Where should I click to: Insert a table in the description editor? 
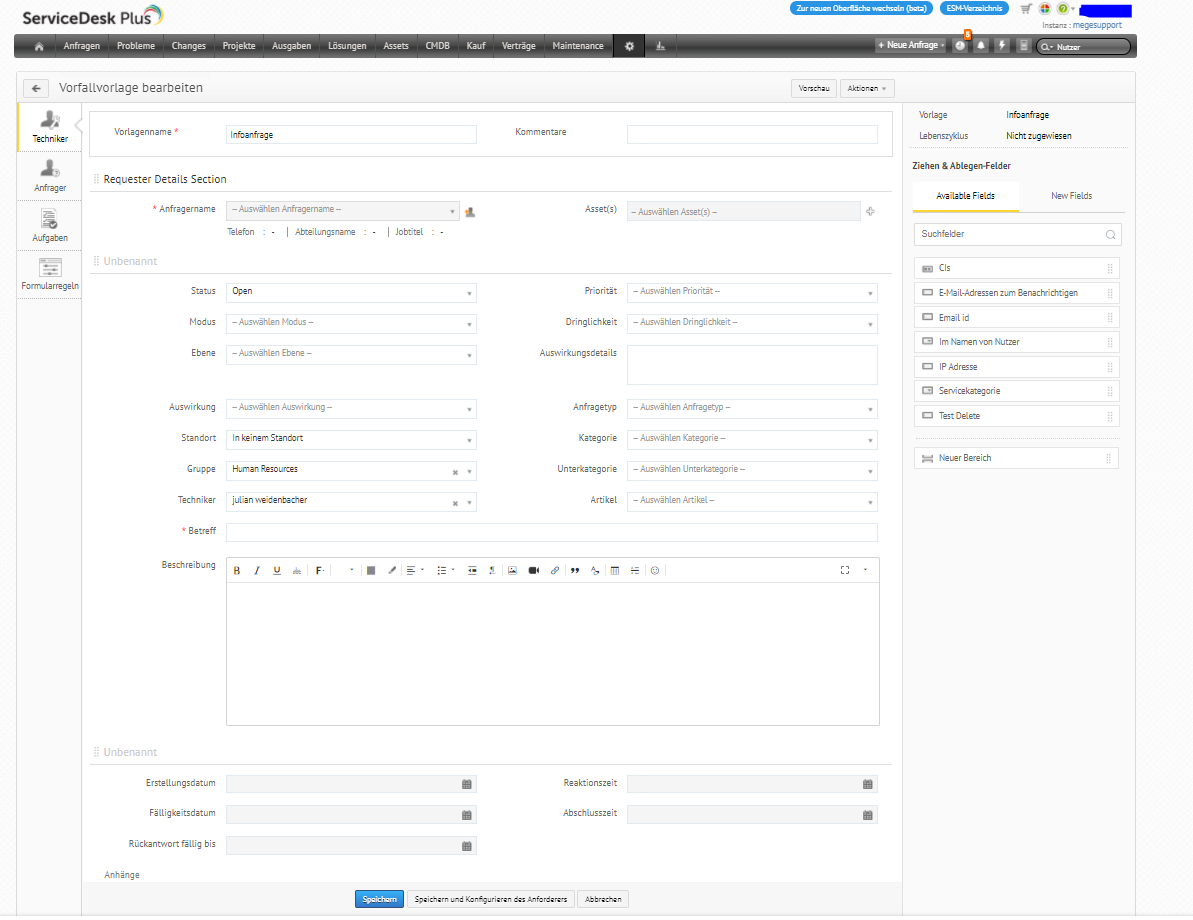coord(615,571)
